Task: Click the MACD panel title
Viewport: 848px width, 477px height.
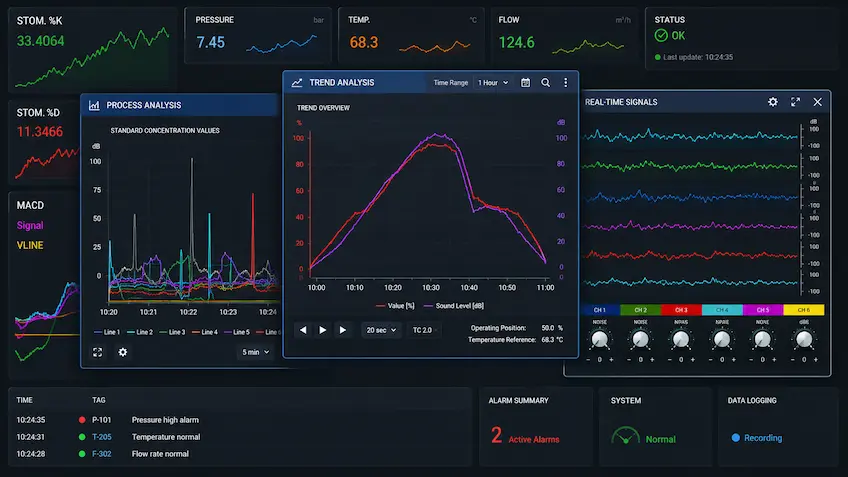Action: 30,206
